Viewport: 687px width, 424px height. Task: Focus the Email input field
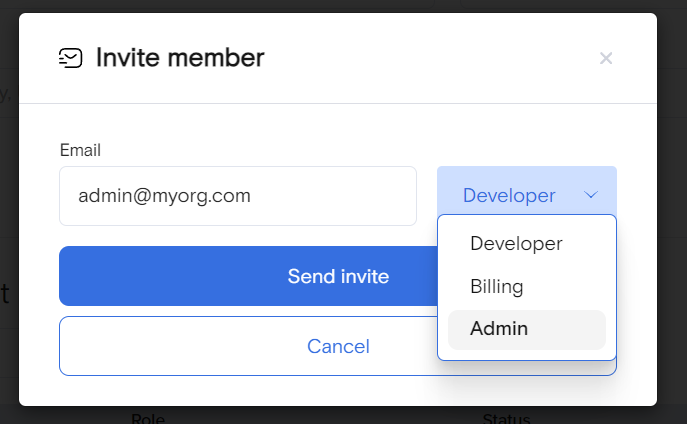coord(330,196)
